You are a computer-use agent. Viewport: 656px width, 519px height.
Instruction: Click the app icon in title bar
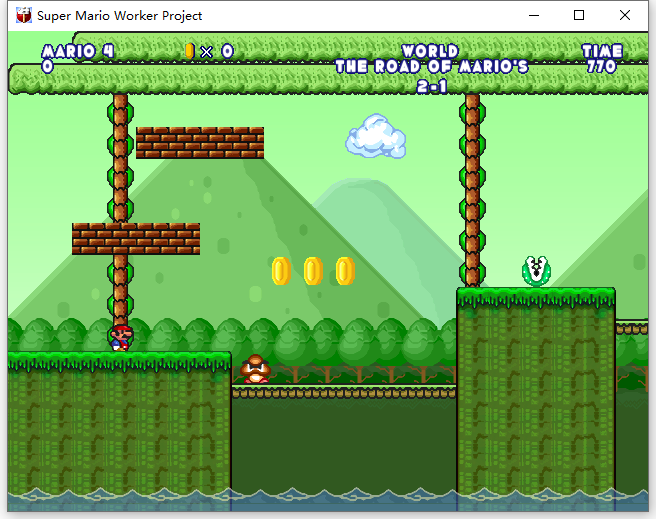coord(23,15)
